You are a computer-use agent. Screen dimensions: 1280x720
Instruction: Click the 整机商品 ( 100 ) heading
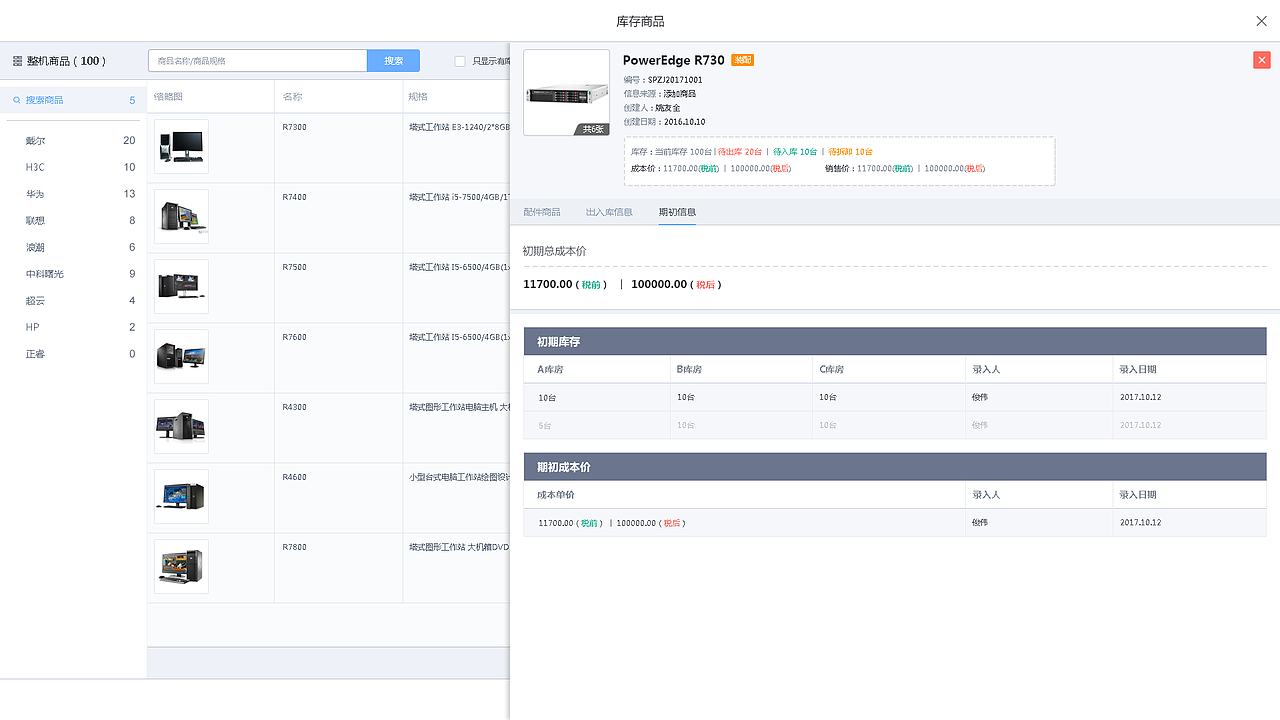tap(66, 61)
